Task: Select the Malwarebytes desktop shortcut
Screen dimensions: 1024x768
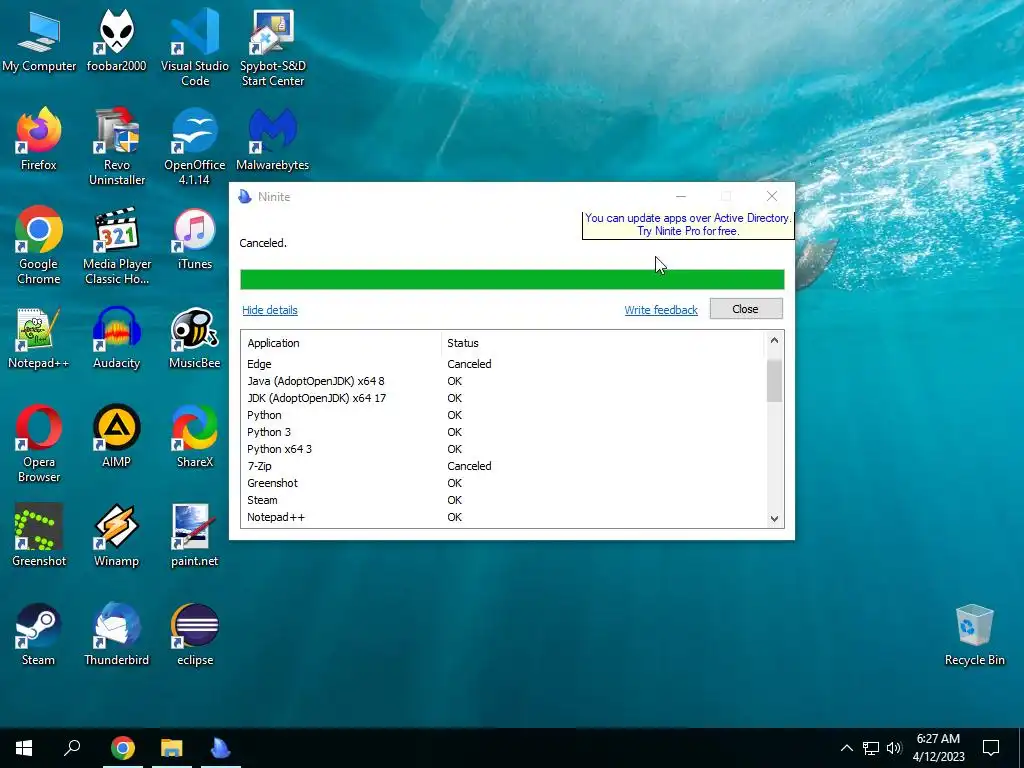Action: pyautogui.click(x=272, y=139)
